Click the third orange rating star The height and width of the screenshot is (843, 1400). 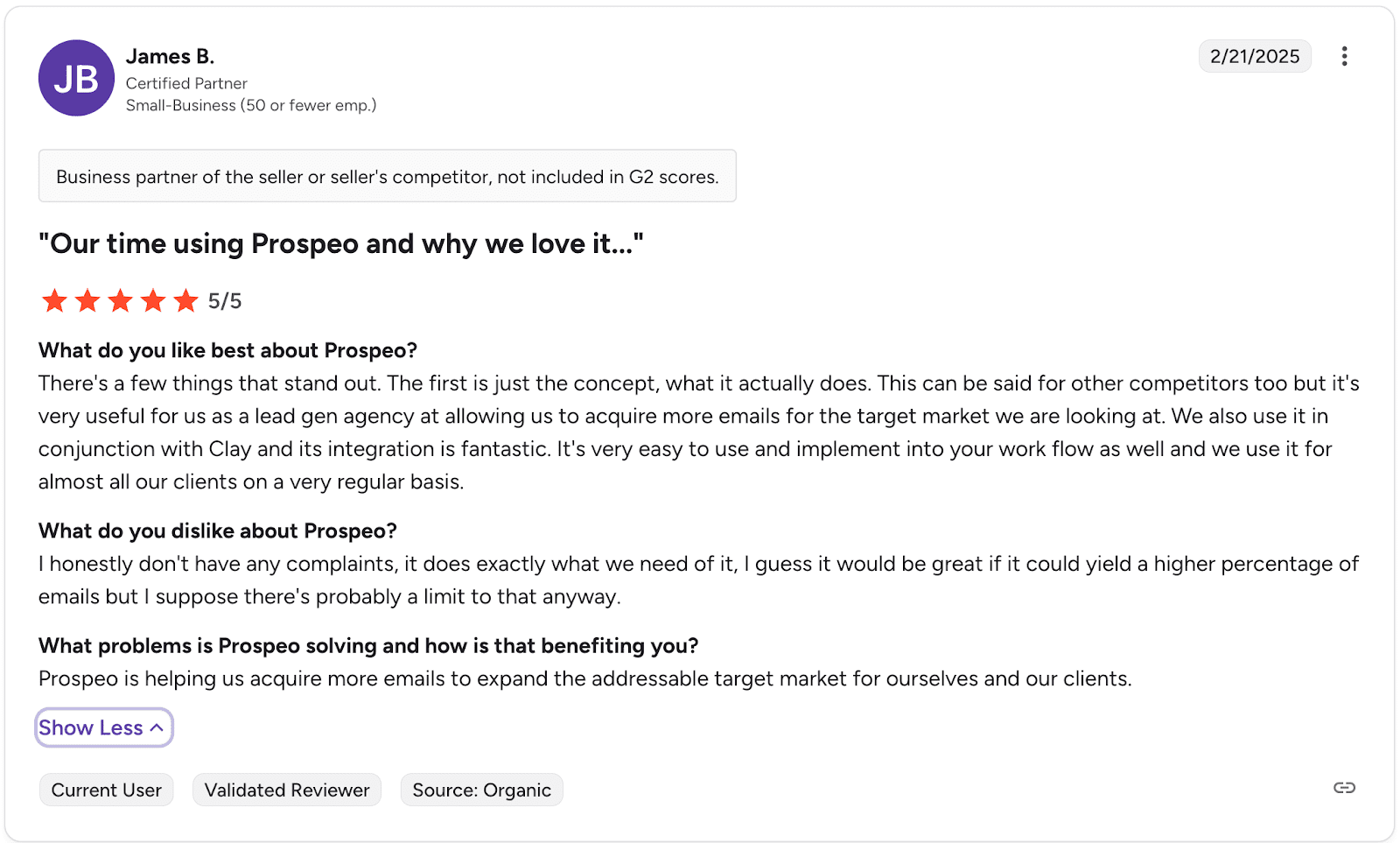tap(120, 301)
